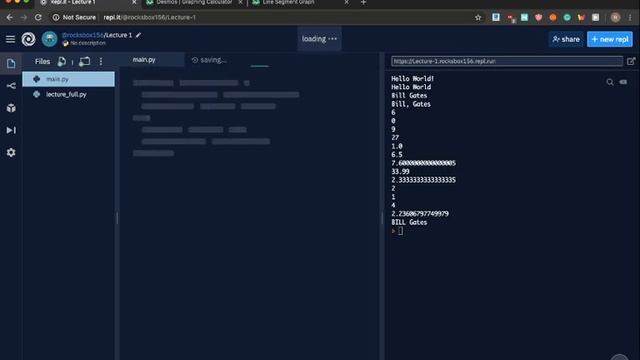Open the version control sidebar icon
The width and height of the screenshot is (640, 360).
11,86
